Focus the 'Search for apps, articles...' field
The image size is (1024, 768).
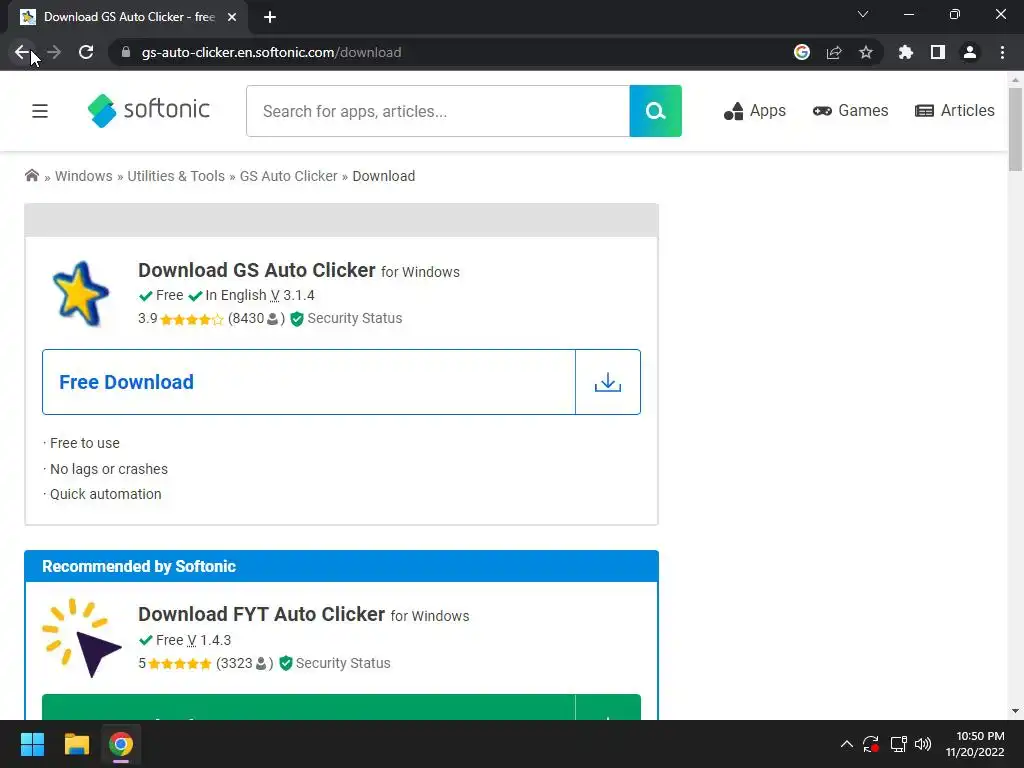[x=438, y=111]
